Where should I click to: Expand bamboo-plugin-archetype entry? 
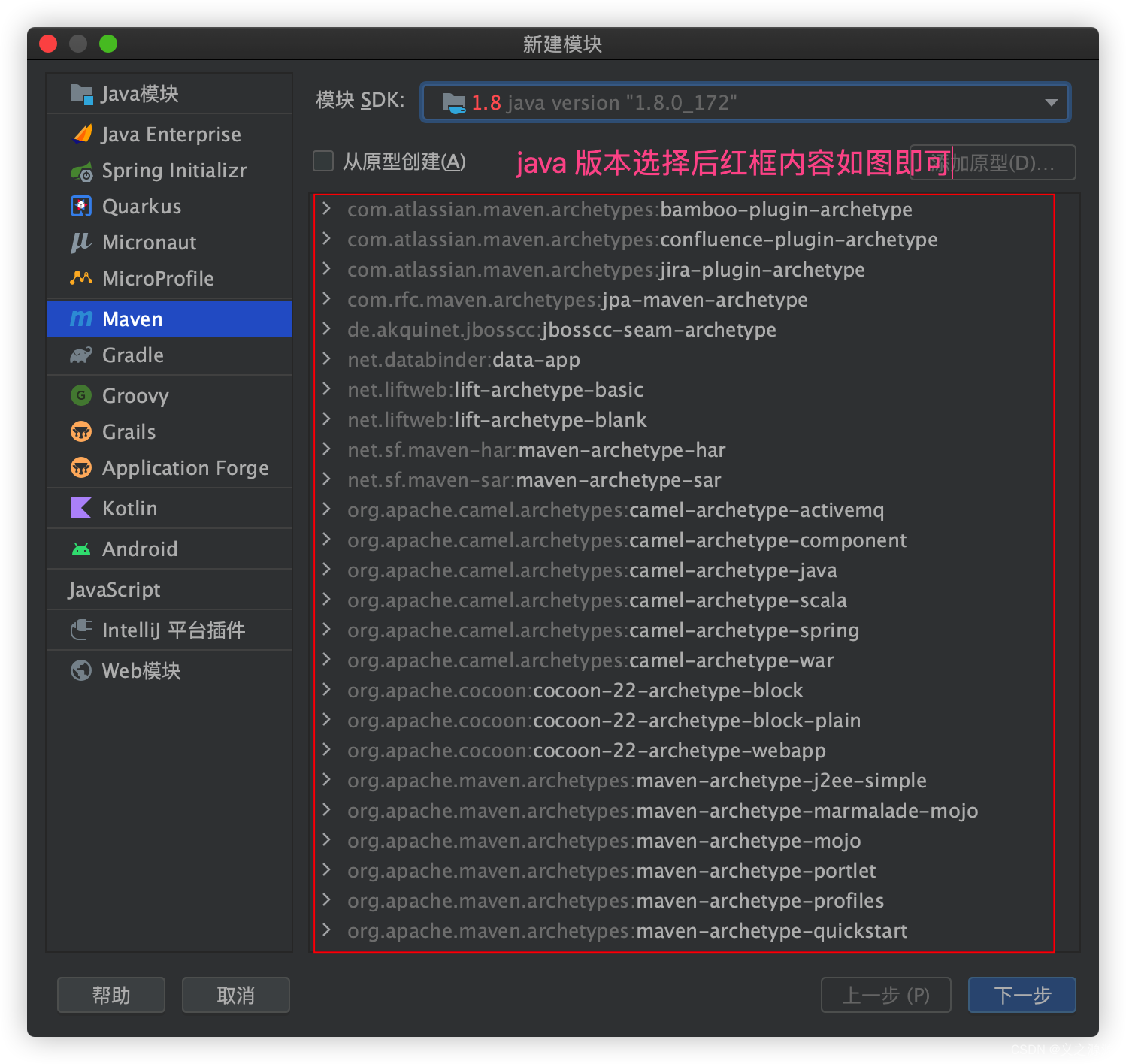tap(326, 209)
